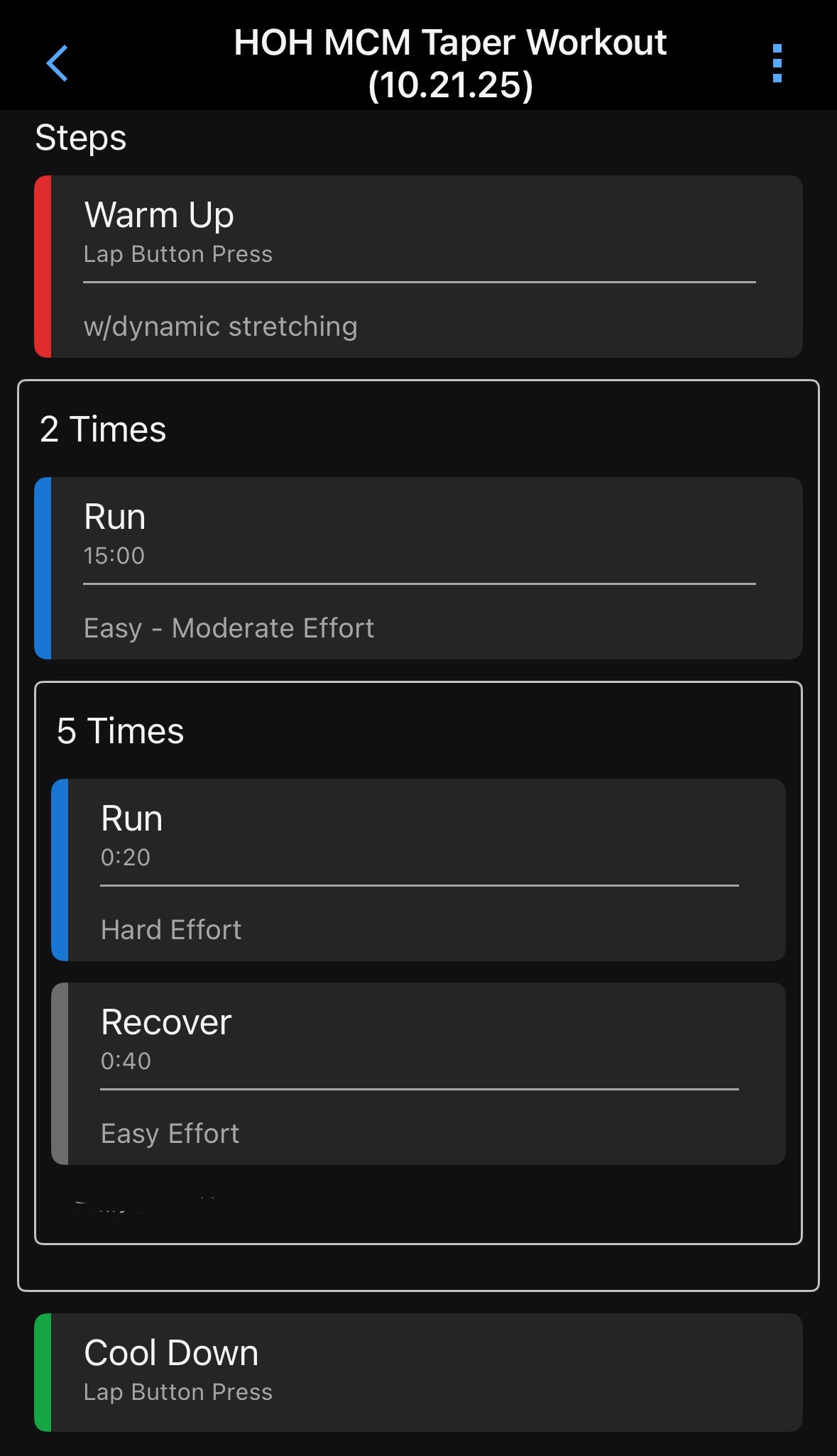Tap the blue bar on the 0:20 Run

click(x=60, y=870)
